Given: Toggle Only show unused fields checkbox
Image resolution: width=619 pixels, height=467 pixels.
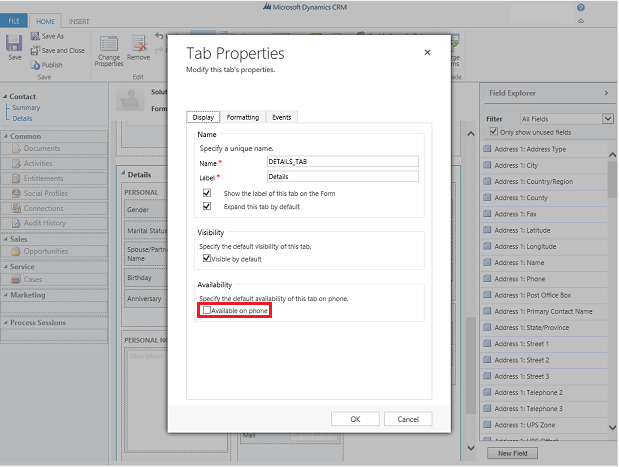Looking at the screenshot, I should pos(493,131).
